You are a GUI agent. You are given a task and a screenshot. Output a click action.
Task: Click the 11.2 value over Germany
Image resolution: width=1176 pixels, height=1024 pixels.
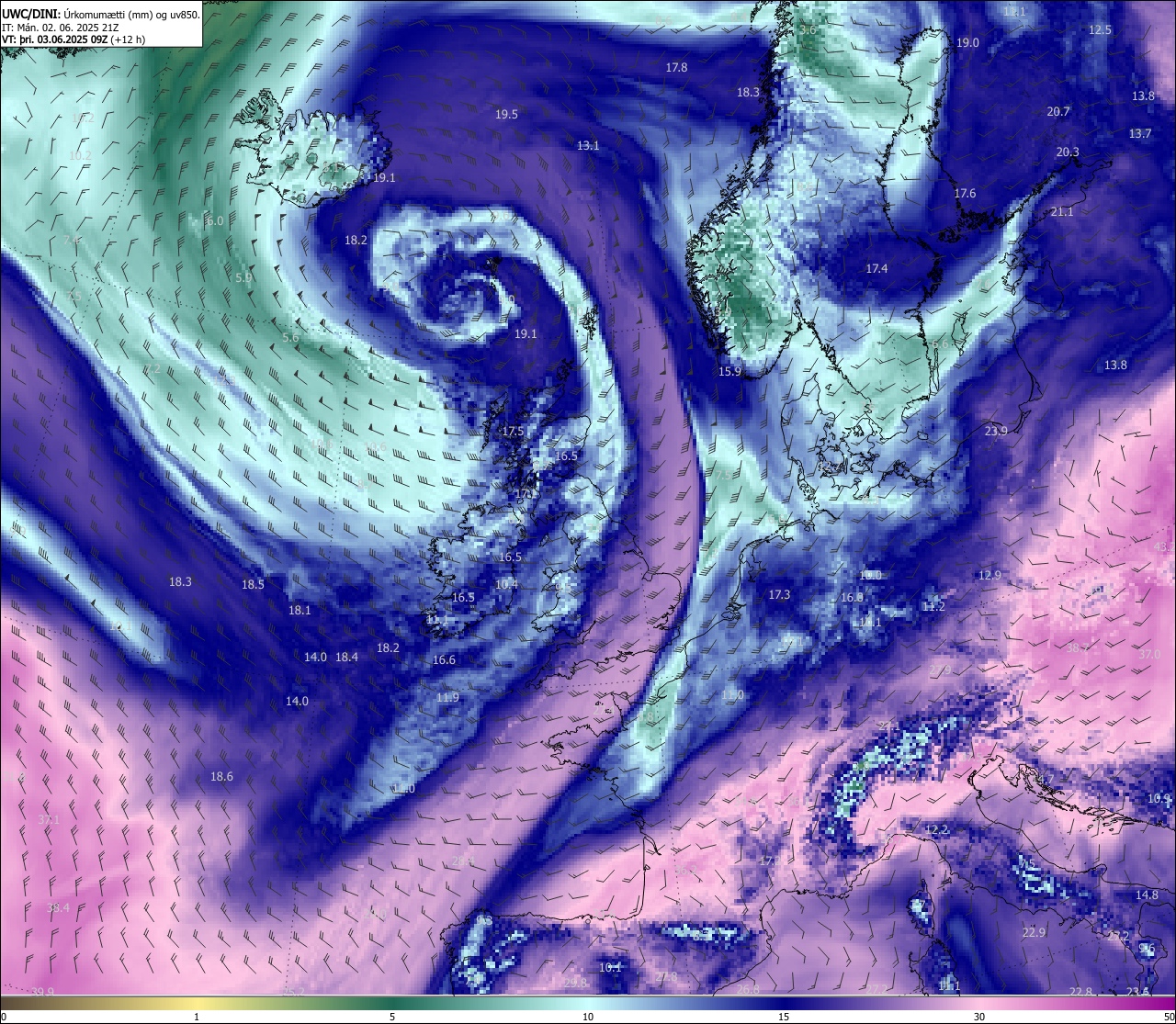point(933,607)
